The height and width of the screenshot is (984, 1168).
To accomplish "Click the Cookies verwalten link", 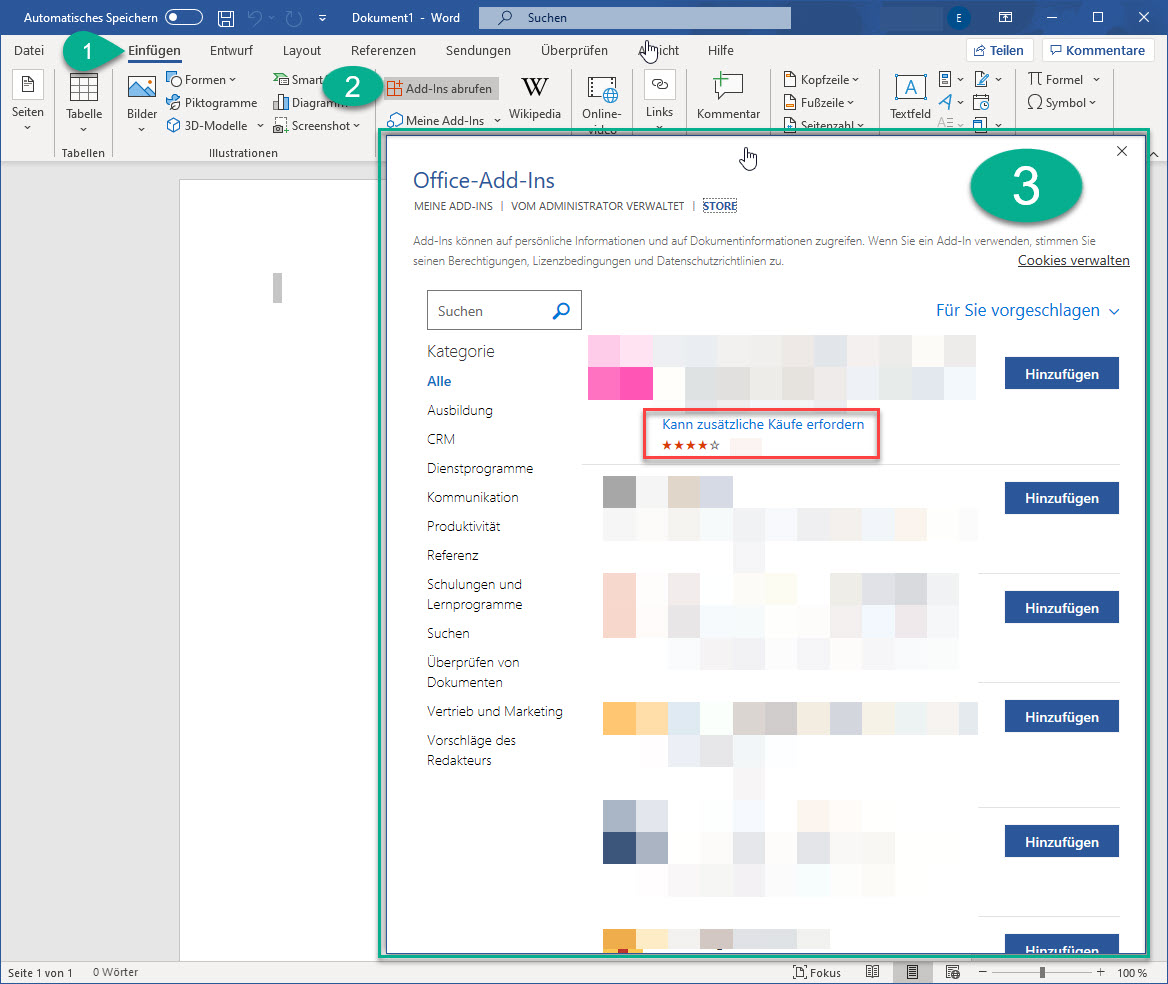I will pos(1073,260).
